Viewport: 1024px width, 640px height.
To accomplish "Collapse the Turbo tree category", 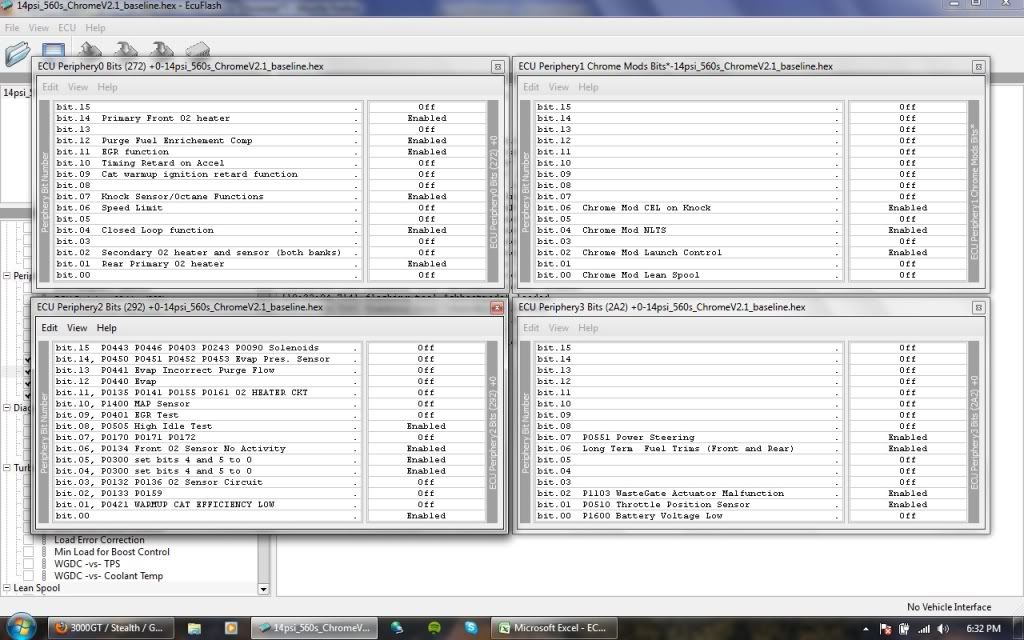I will point(7,468).
